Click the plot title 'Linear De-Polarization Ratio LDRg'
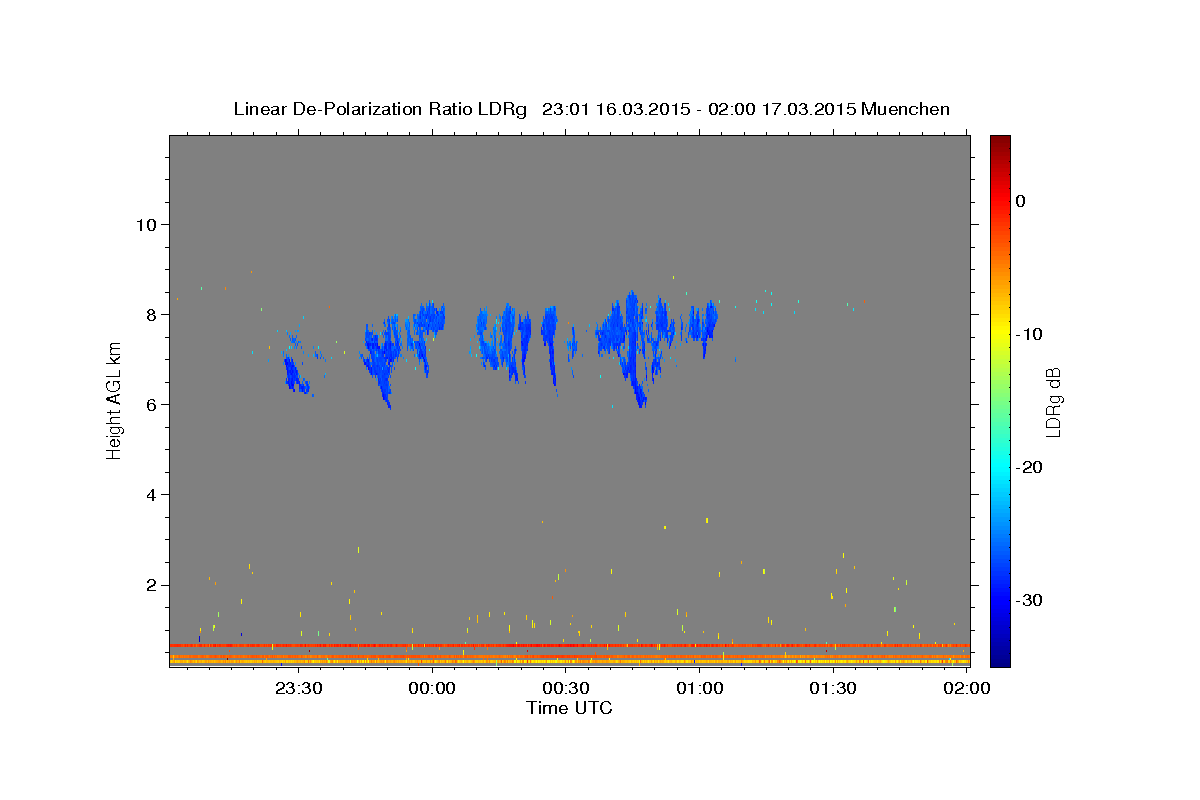 (x=380, y=109)
